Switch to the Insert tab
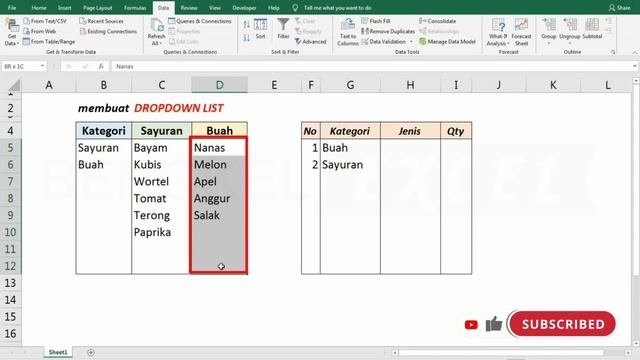640x360 pixels. (64, 8)
